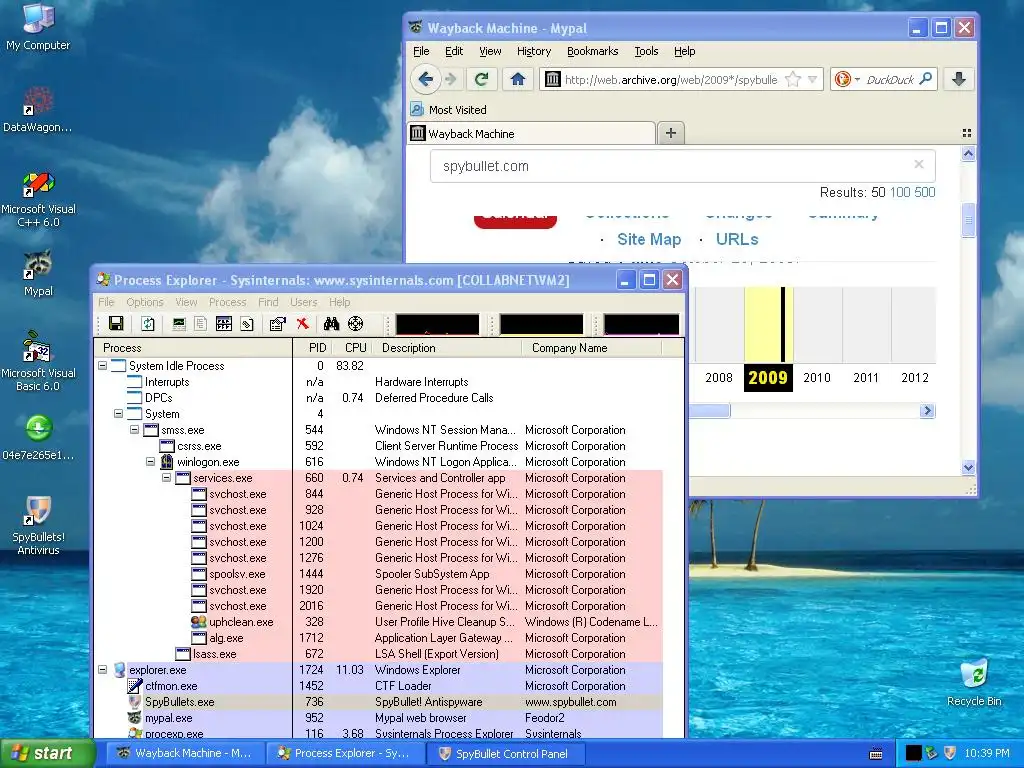Image resolution: width=1024 pixels, height=768 pixels.
Task: Select 2009 year on Wayback timeline
Action: click(768, 378)
